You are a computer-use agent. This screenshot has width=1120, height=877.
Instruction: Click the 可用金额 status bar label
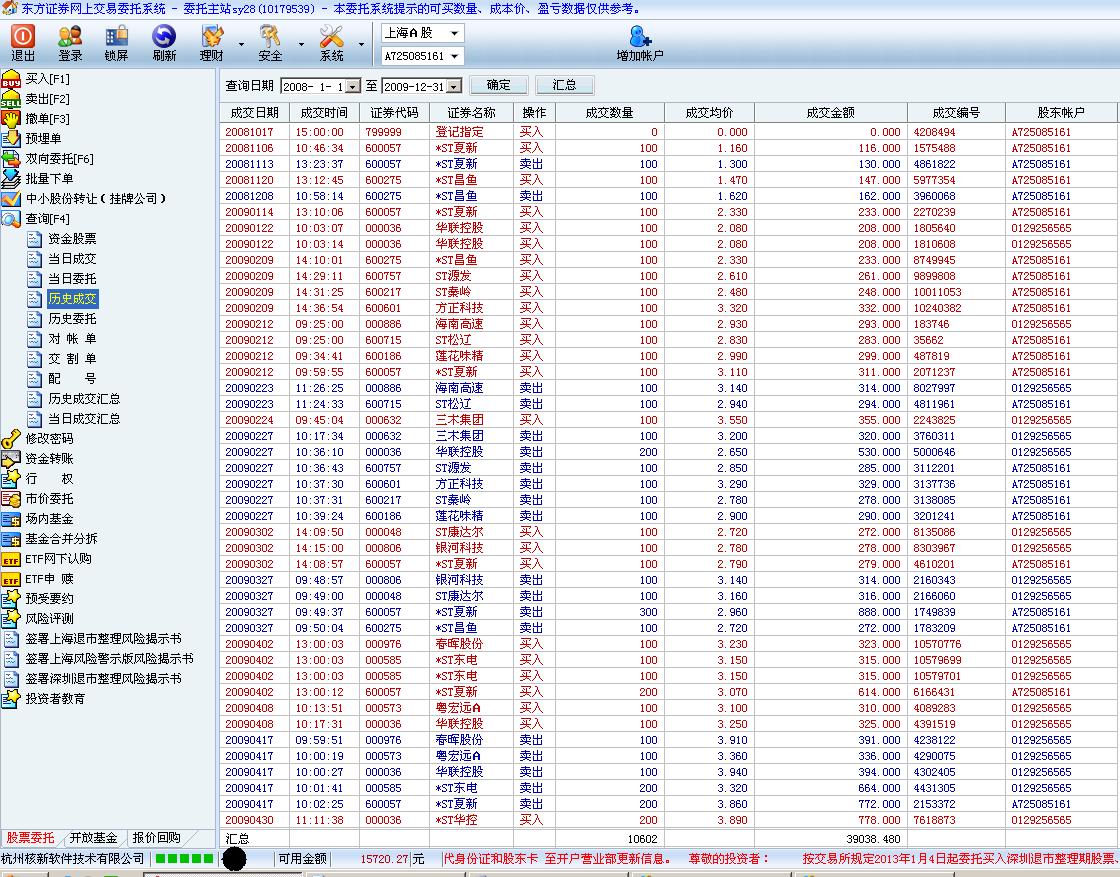(303, 858)
